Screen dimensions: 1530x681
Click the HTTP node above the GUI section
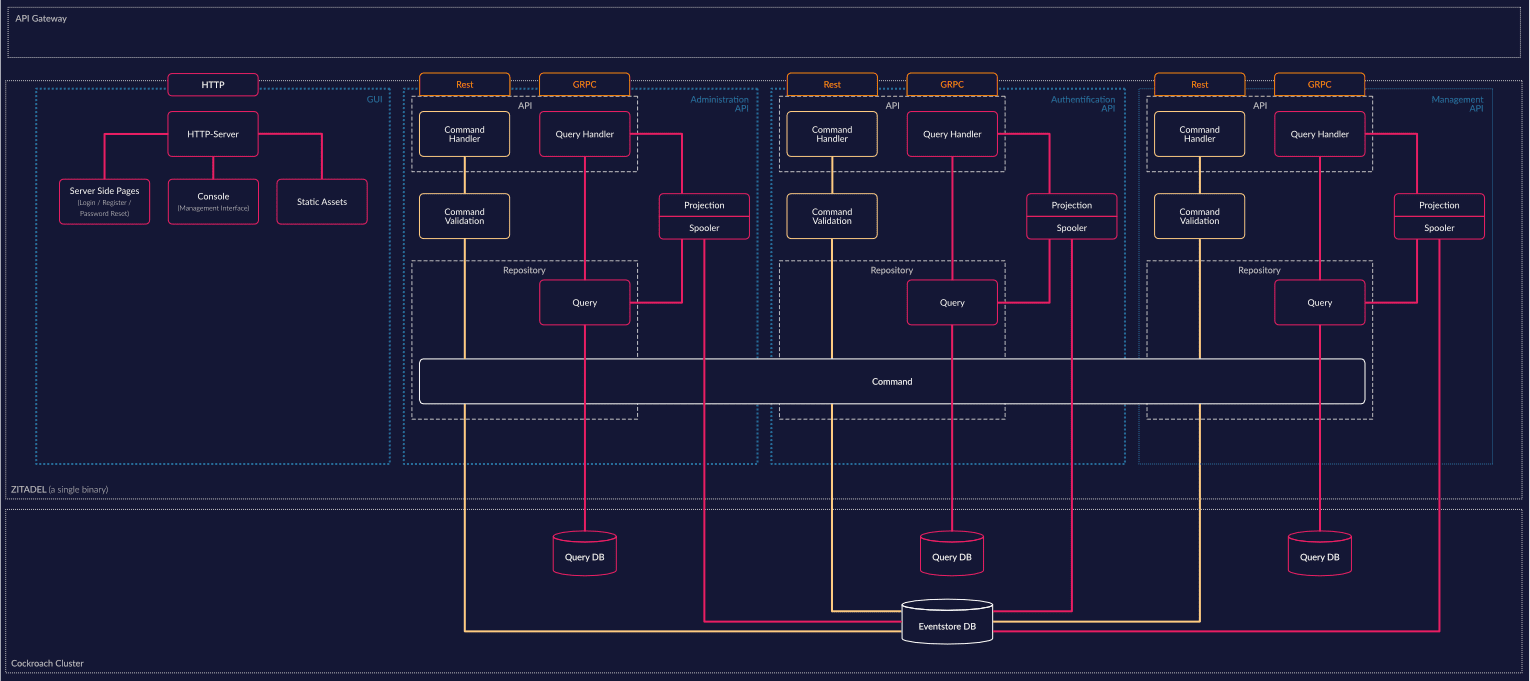(x=213, y=84)
